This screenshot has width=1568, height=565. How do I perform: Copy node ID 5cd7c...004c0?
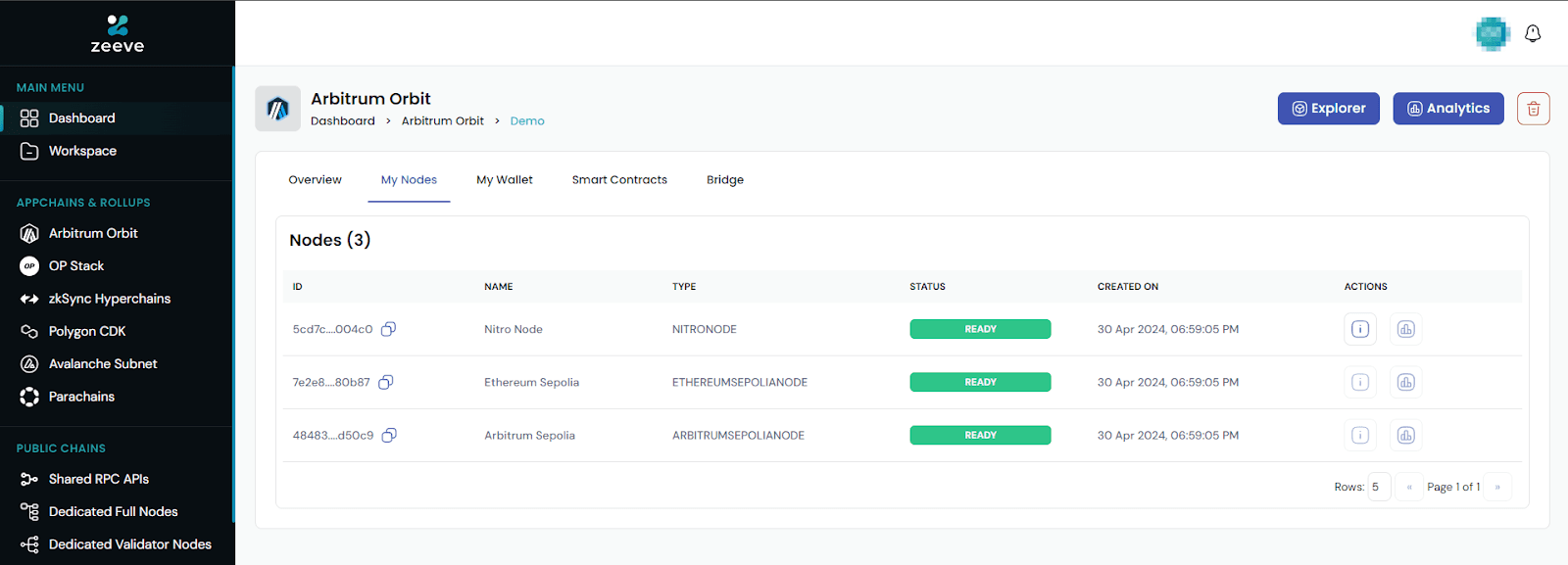388,329
